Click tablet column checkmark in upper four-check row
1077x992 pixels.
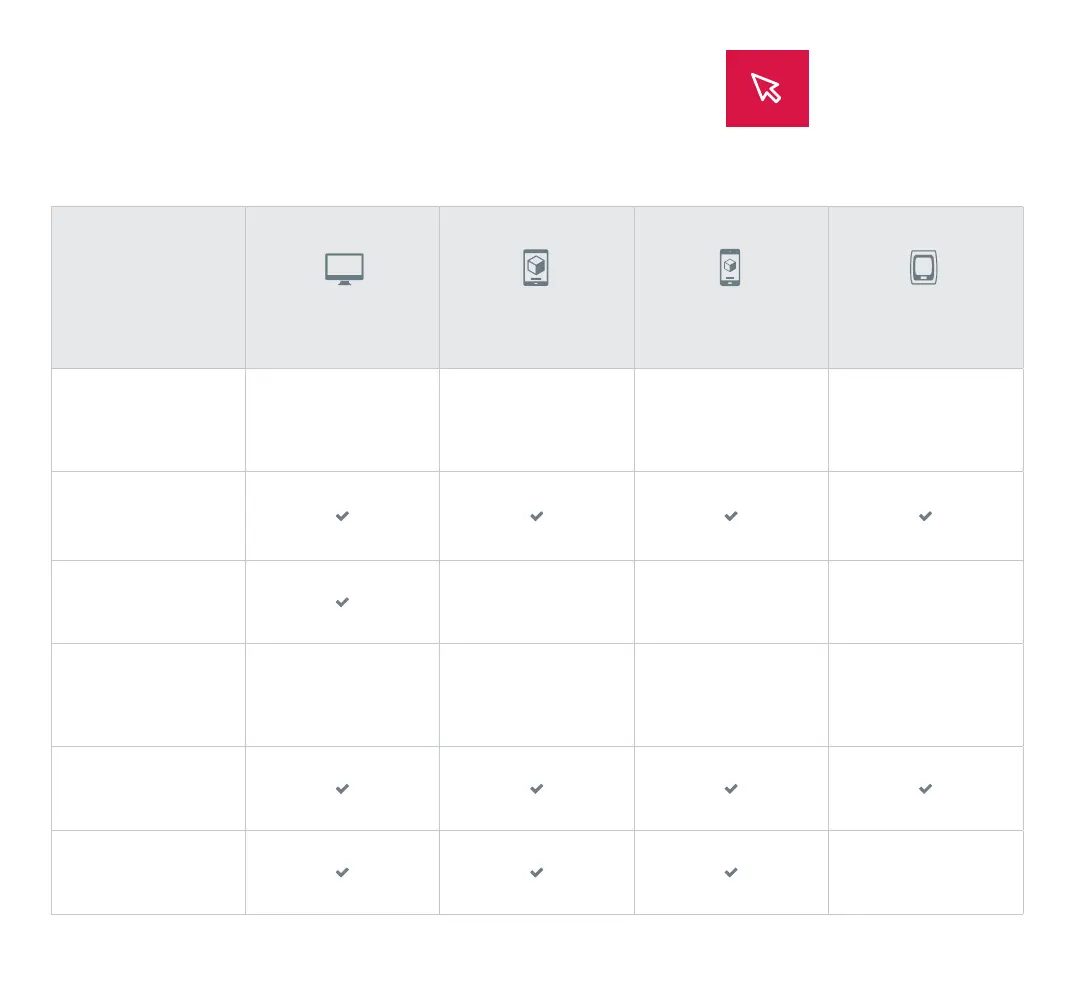pyautogui.click(x=536, y=516)
